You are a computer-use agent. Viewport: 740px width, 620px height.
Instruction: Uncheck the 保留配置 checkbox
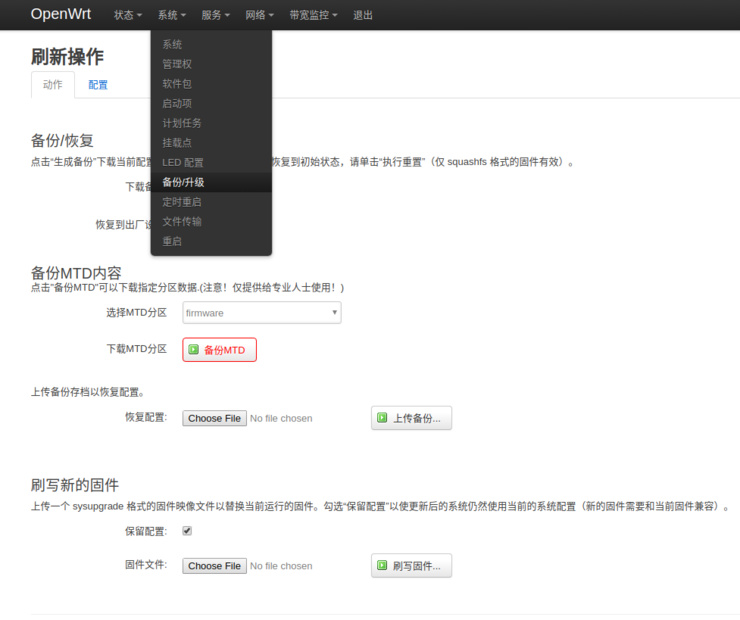point(187,531)
